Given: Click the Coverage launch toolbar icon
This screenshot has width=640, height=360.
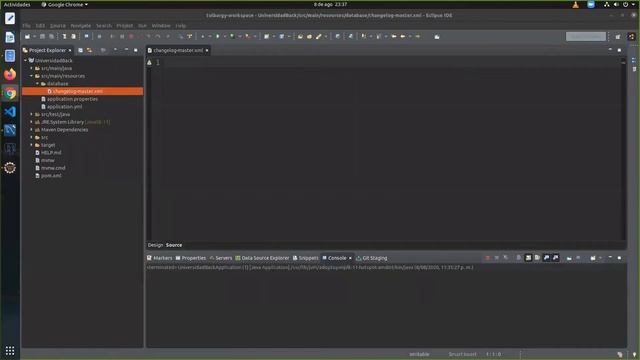Looking at the screenshot, I should [232, 37].
